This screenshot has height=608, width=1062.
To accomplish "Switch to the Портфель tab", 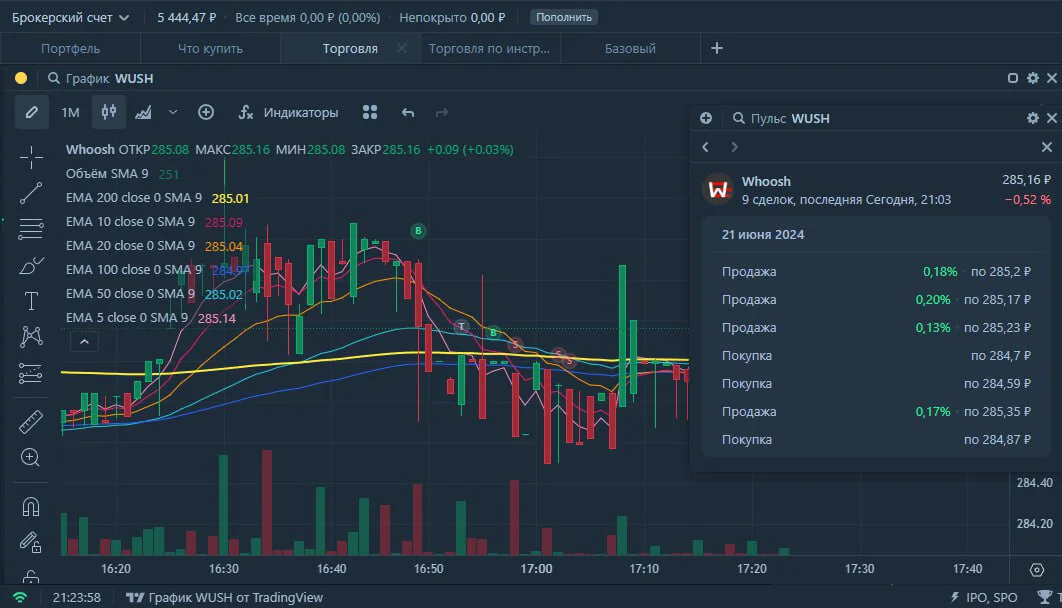I will pyautogui.click(x=70, y=49).
